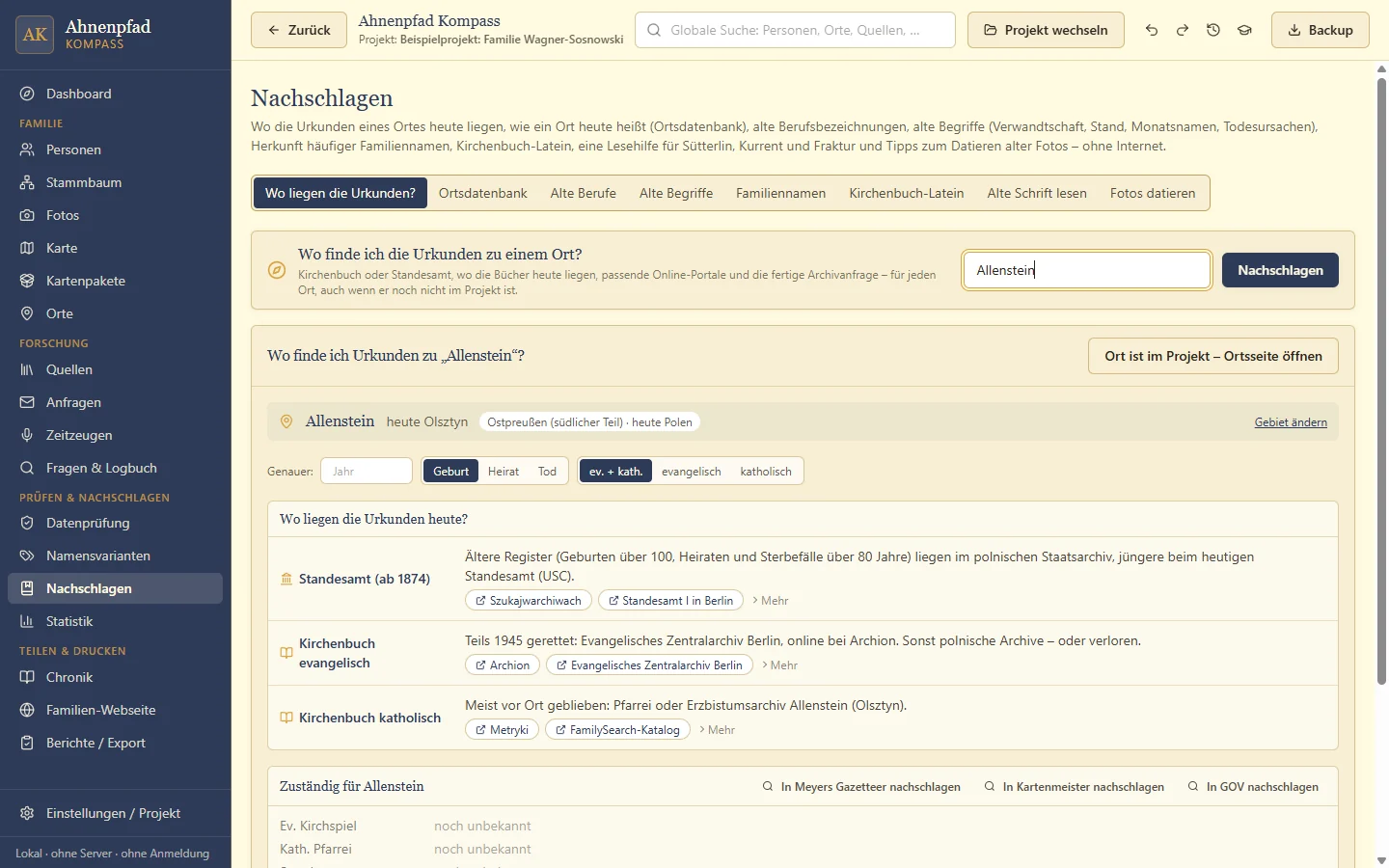Image resolution: width=1389 pixels, height=868 pixels.
Task: Select the ev. + kath. confession option
Action: click(616, 472)
